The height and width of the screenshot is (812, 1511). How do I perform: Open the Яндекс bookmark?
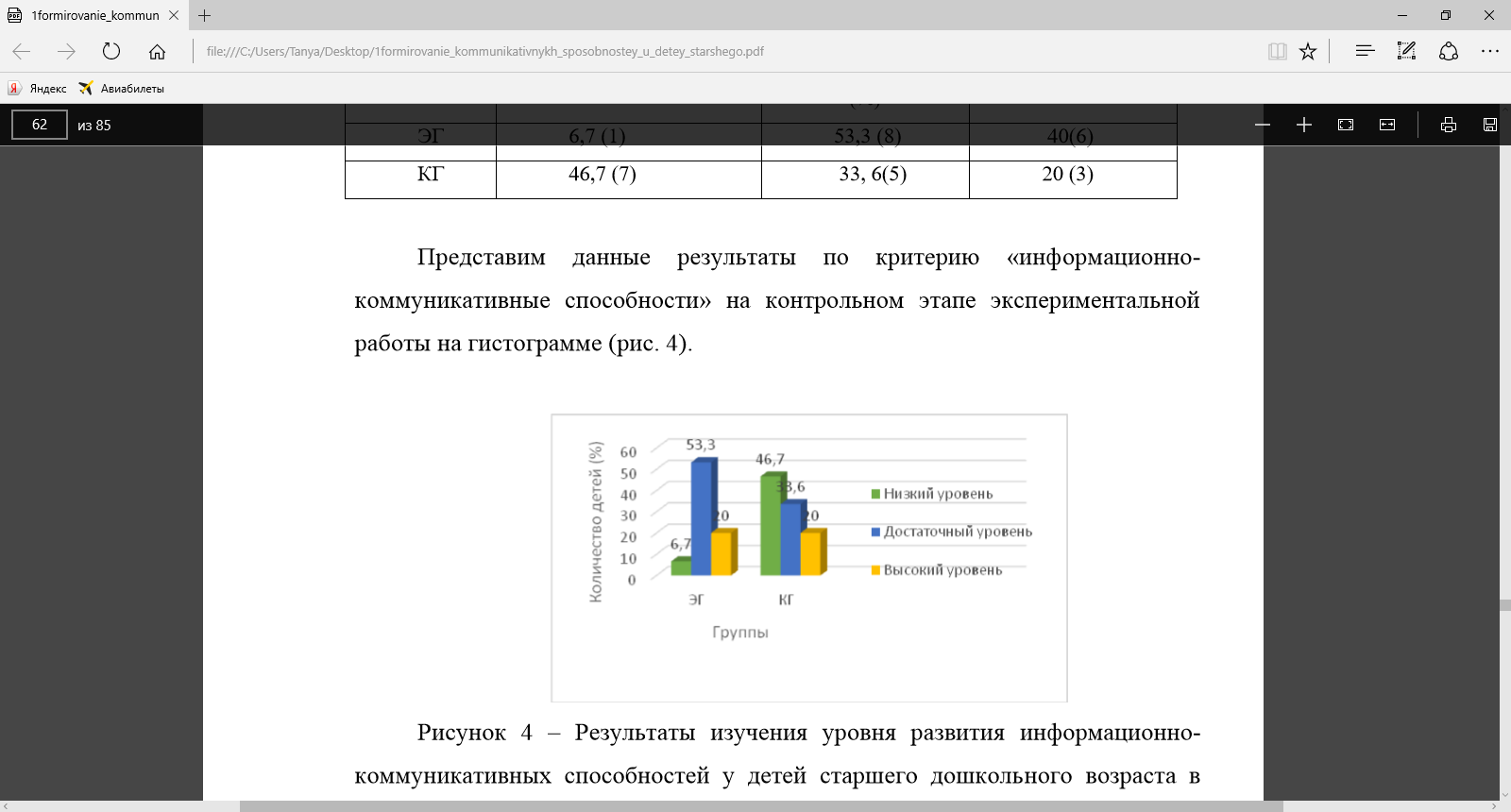(38, 88)
